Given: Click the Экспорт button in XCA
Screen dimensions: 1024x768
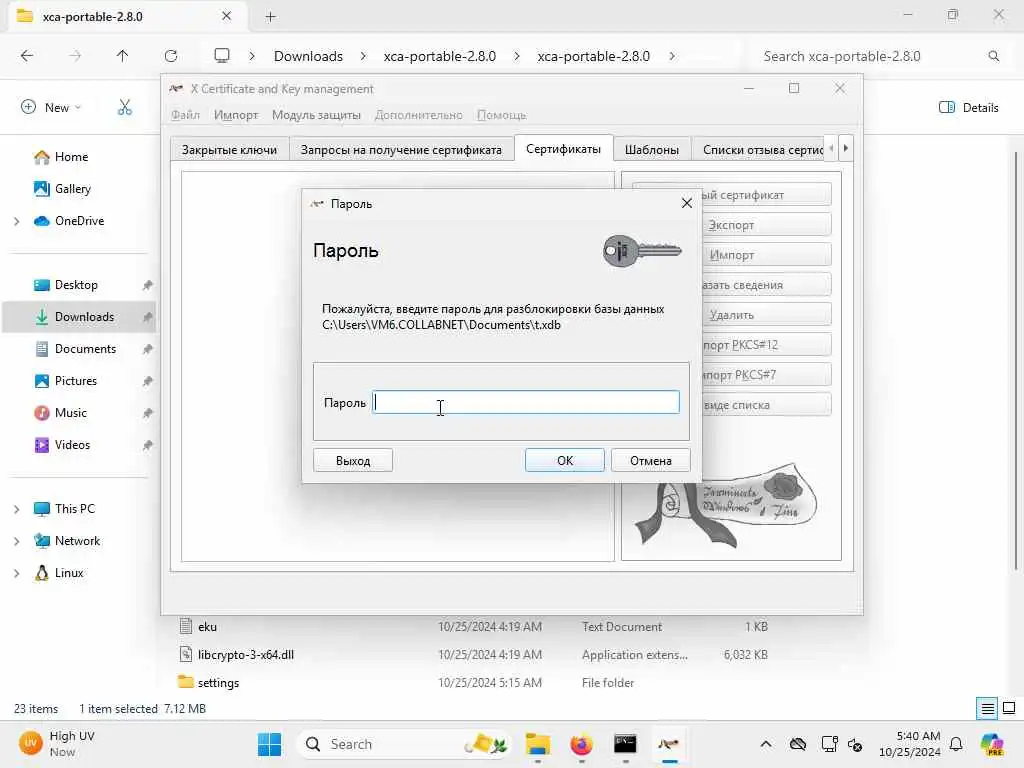Looking at the screenshot, I should (766, 225).
